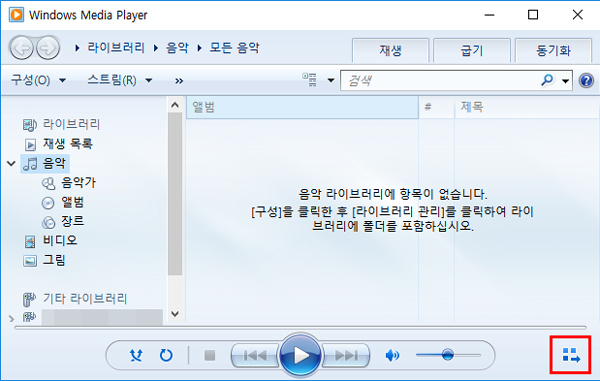Click the Windows Media Player title icon
600x381 pixels.
[16, 15]
